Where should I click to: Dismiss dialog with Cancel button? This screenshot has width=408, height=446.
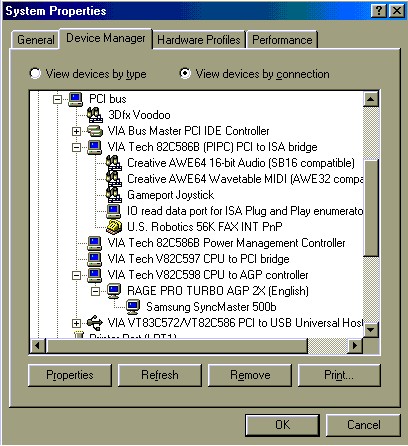point(363,425)
